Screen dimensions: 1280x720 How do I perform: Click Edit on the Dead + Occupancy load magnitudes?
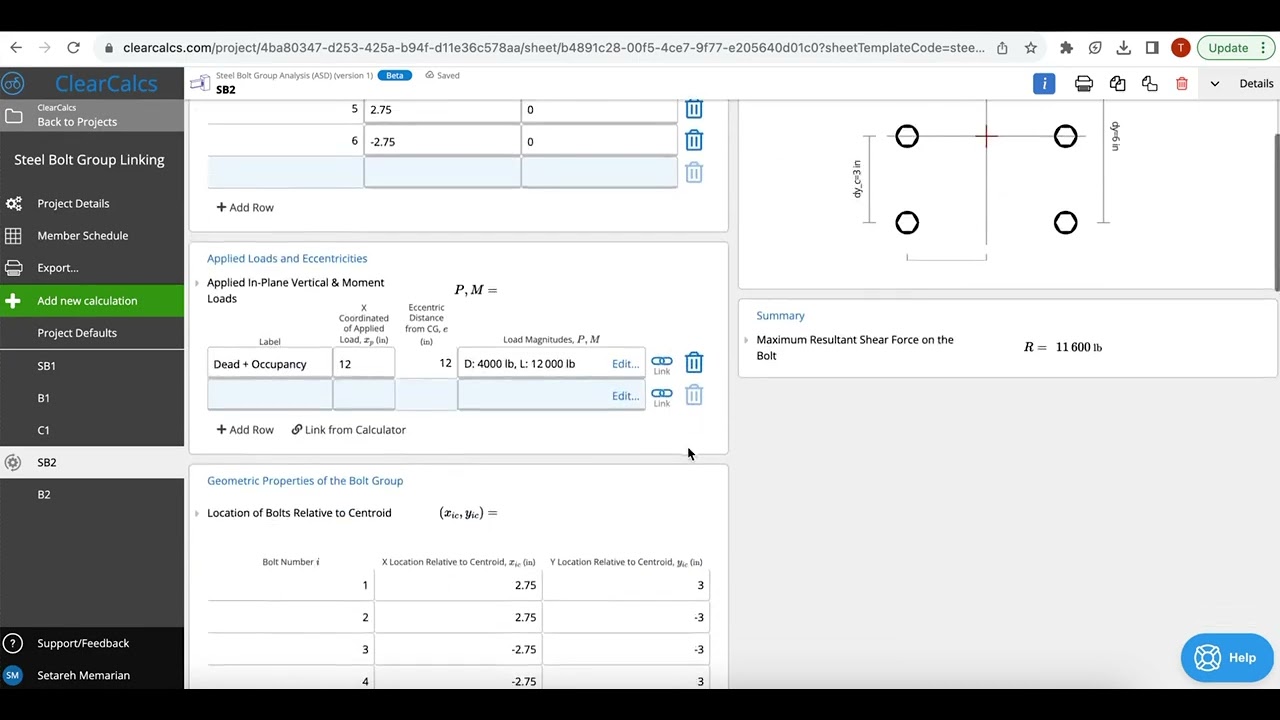(x=625, y=364)
